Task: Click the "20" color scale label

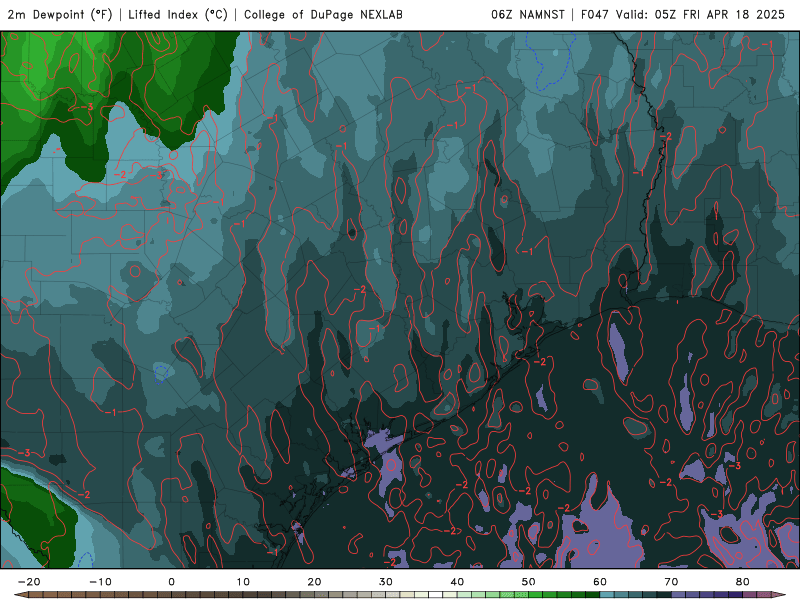Action: [x=314, y=582]
